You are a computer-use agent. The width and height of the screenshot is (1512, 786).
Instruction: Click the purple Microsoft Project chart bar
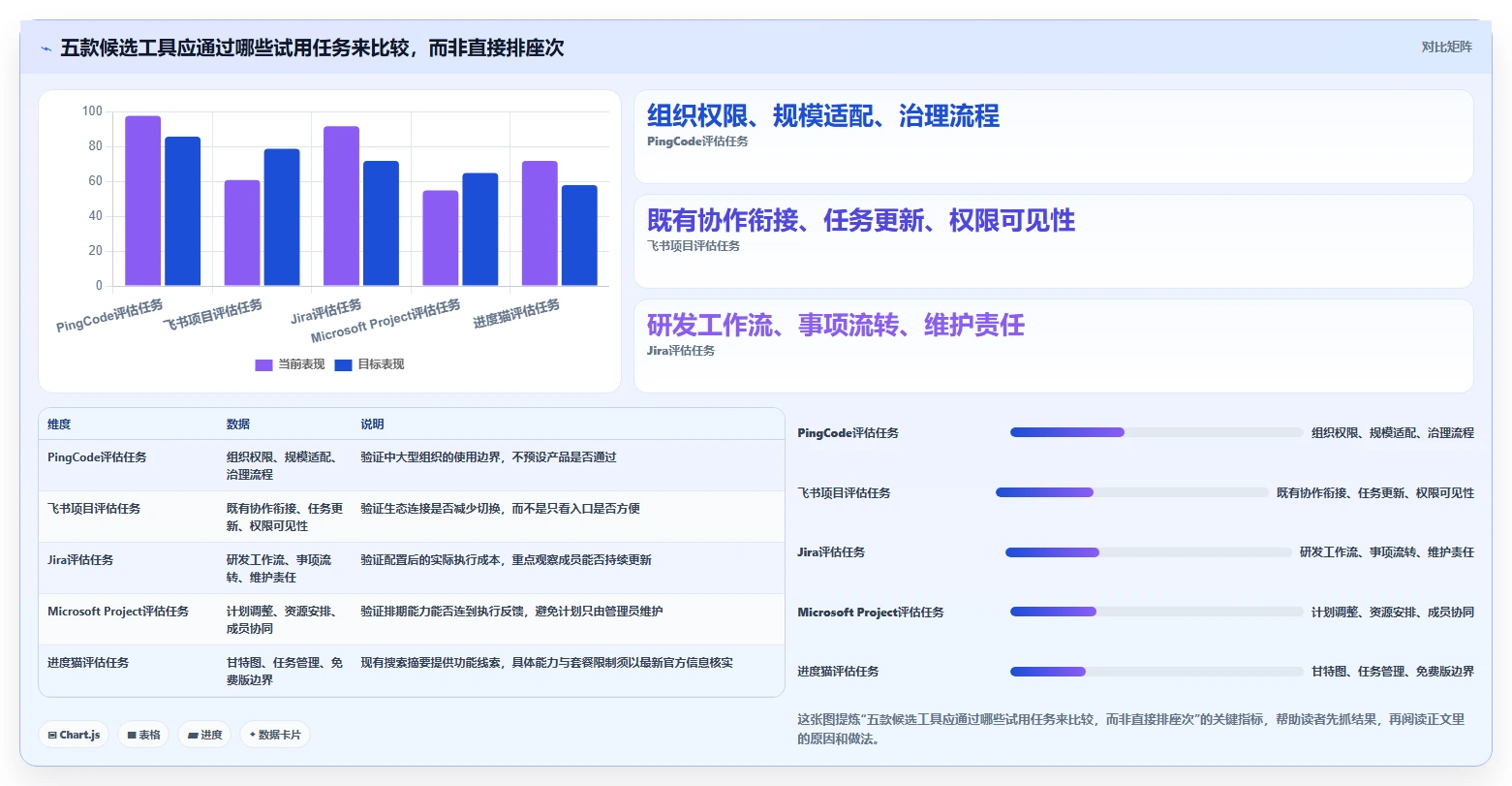[x=441, y=238]
